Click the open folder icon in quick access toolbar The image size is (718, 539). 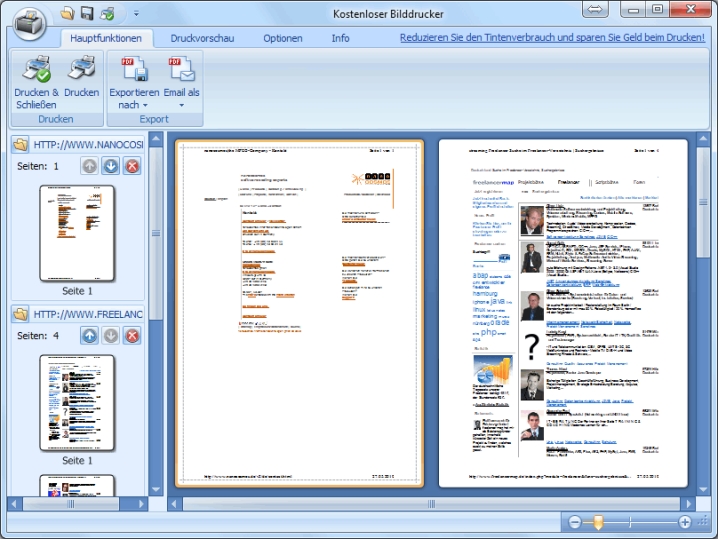[67, 13]
